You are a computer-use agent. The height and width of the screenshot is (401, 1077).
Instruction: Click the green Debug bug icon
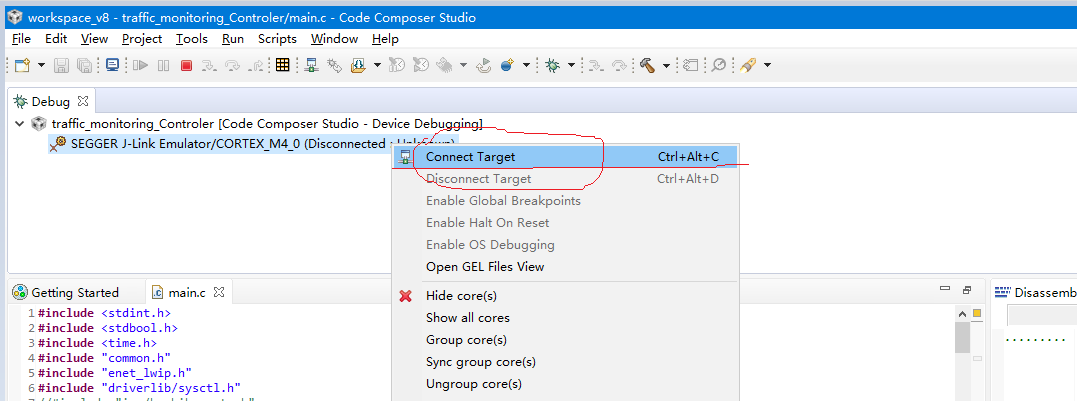click(x=552, y=65)
